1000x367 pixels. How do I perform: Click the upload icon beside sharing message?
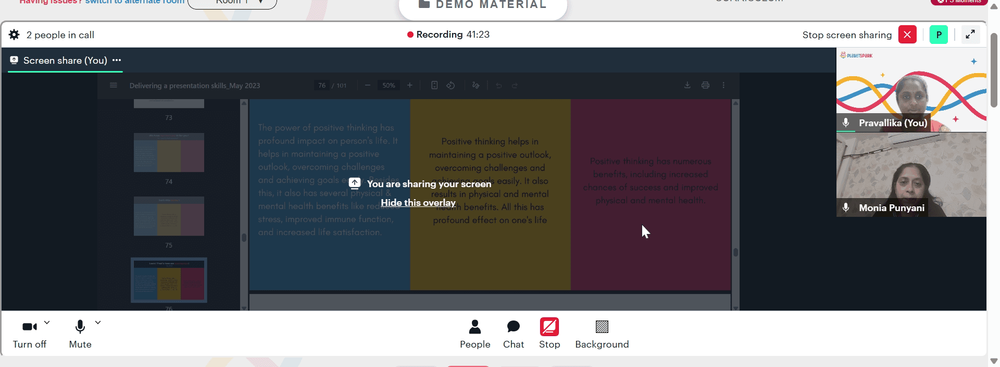tap(355, 184)
